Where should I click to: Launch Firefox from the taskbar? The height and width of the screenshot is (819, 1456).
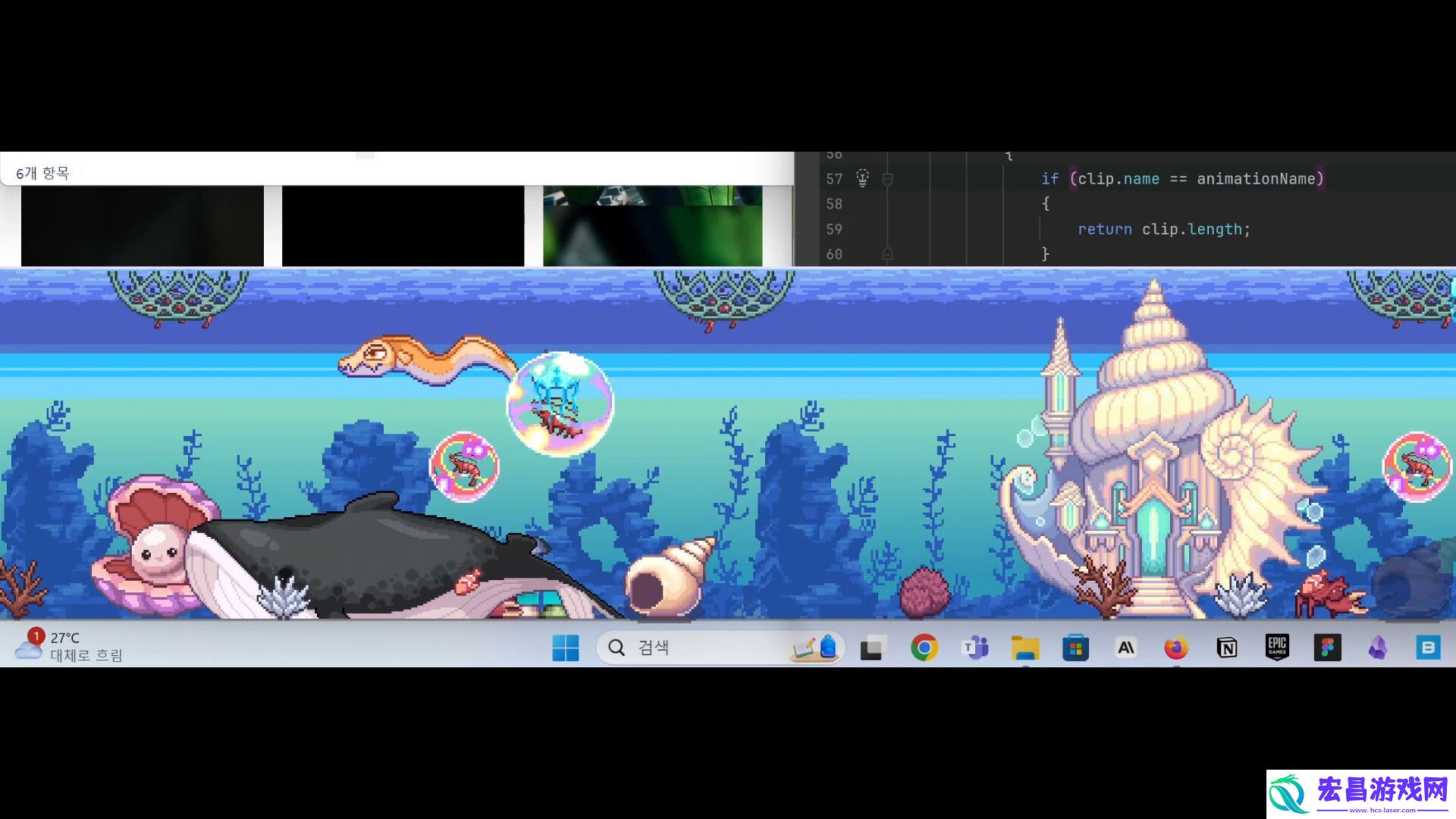point(1176,648)
